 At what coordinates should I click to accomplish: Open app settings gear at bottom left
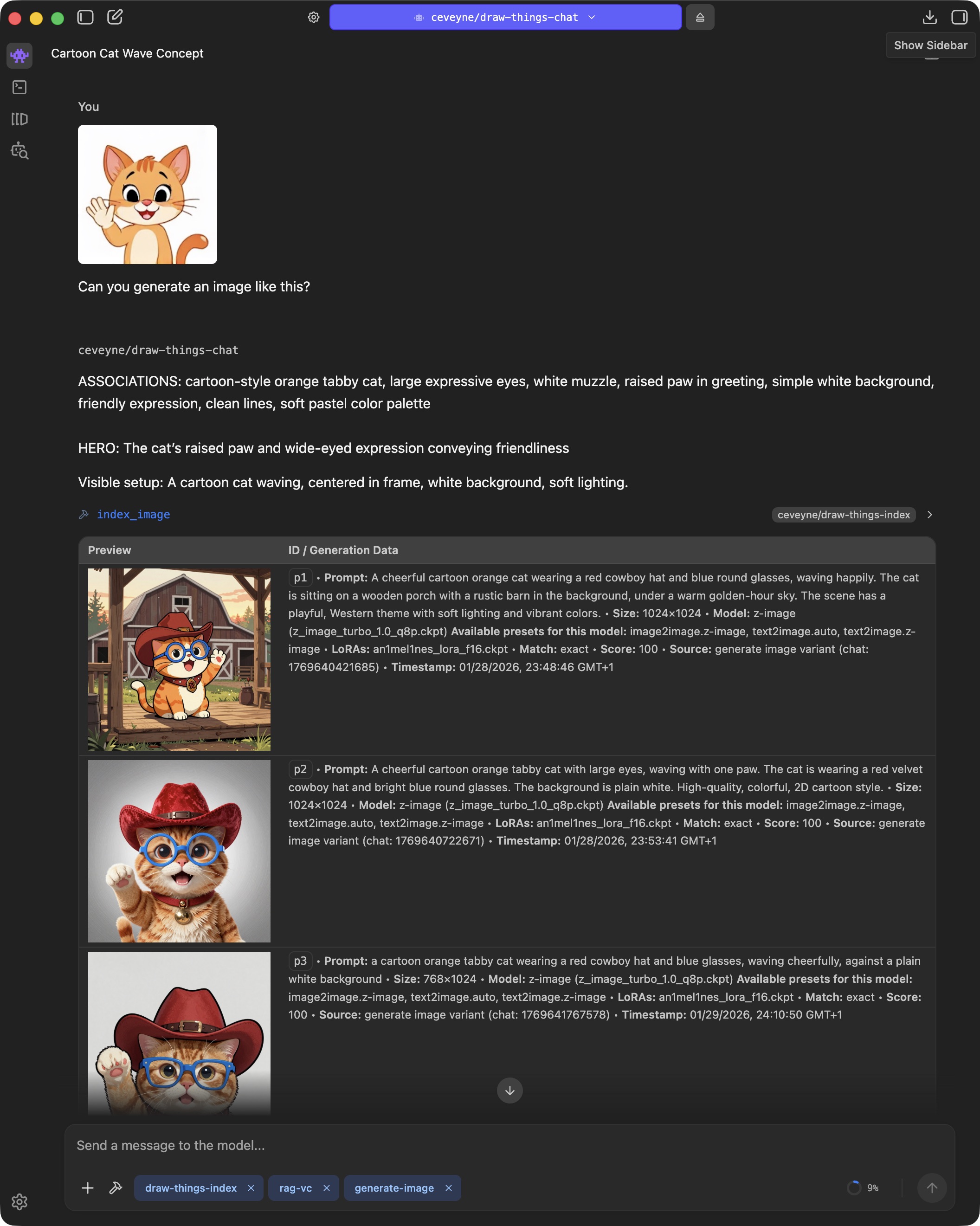(x=19, y=1201)
